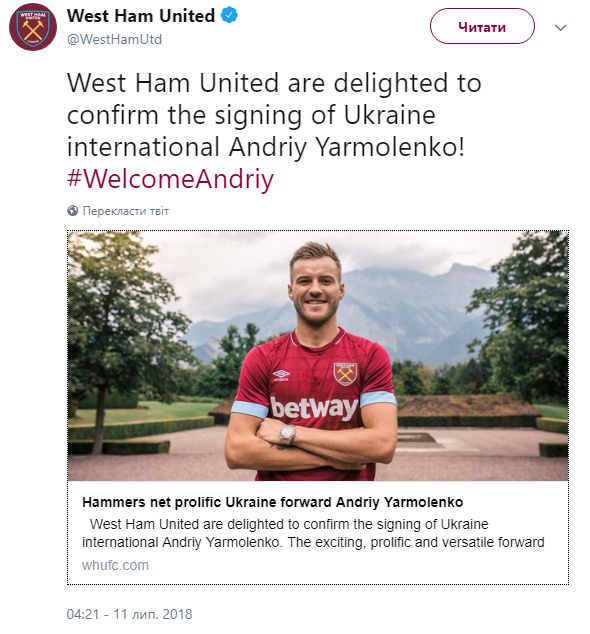
Task: Open the tweet options chevron menu
Action: (560, 27)
